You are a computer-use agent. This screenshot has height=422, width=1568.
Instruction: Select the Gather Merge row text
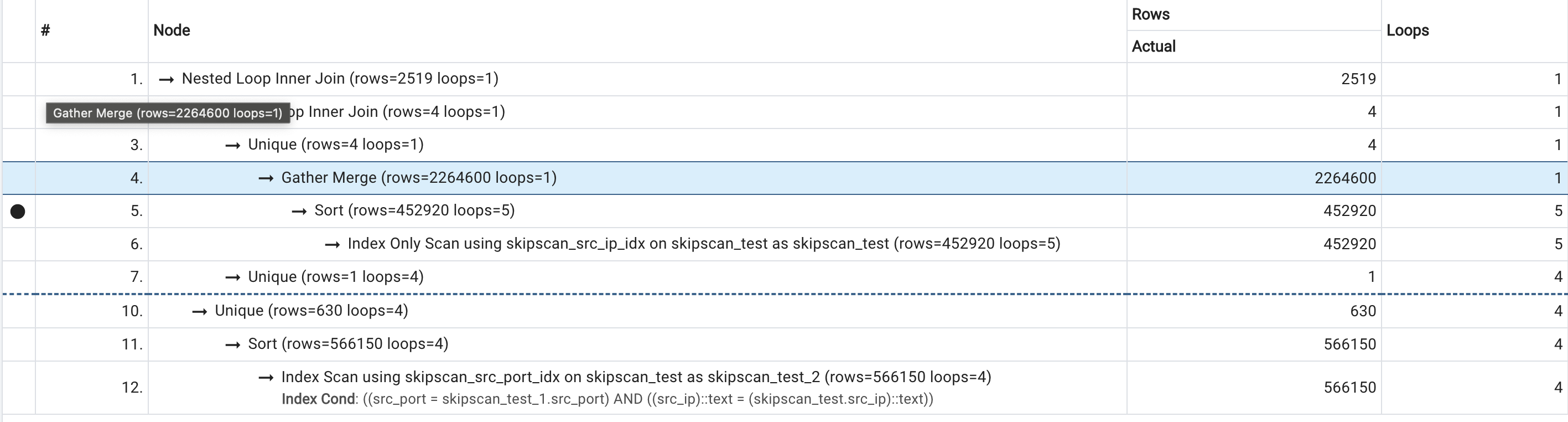(x=419, y=178)
